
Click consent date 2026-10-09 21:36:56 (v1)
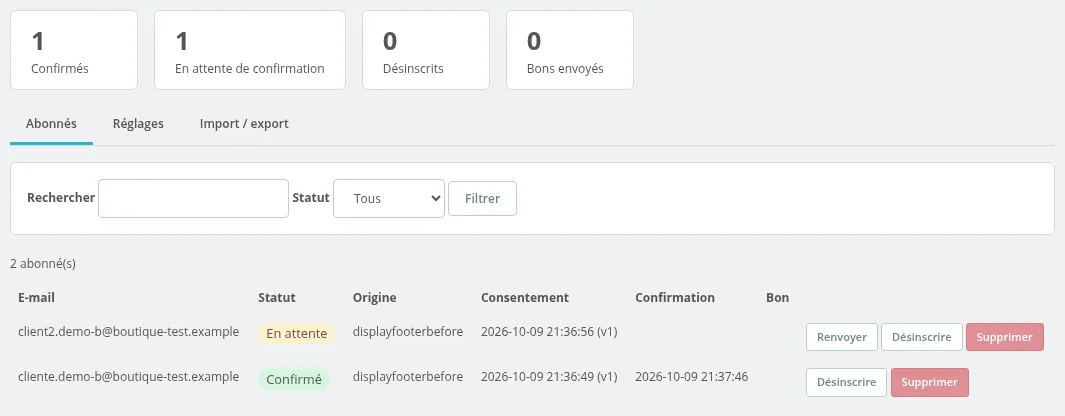pos(549,332)
